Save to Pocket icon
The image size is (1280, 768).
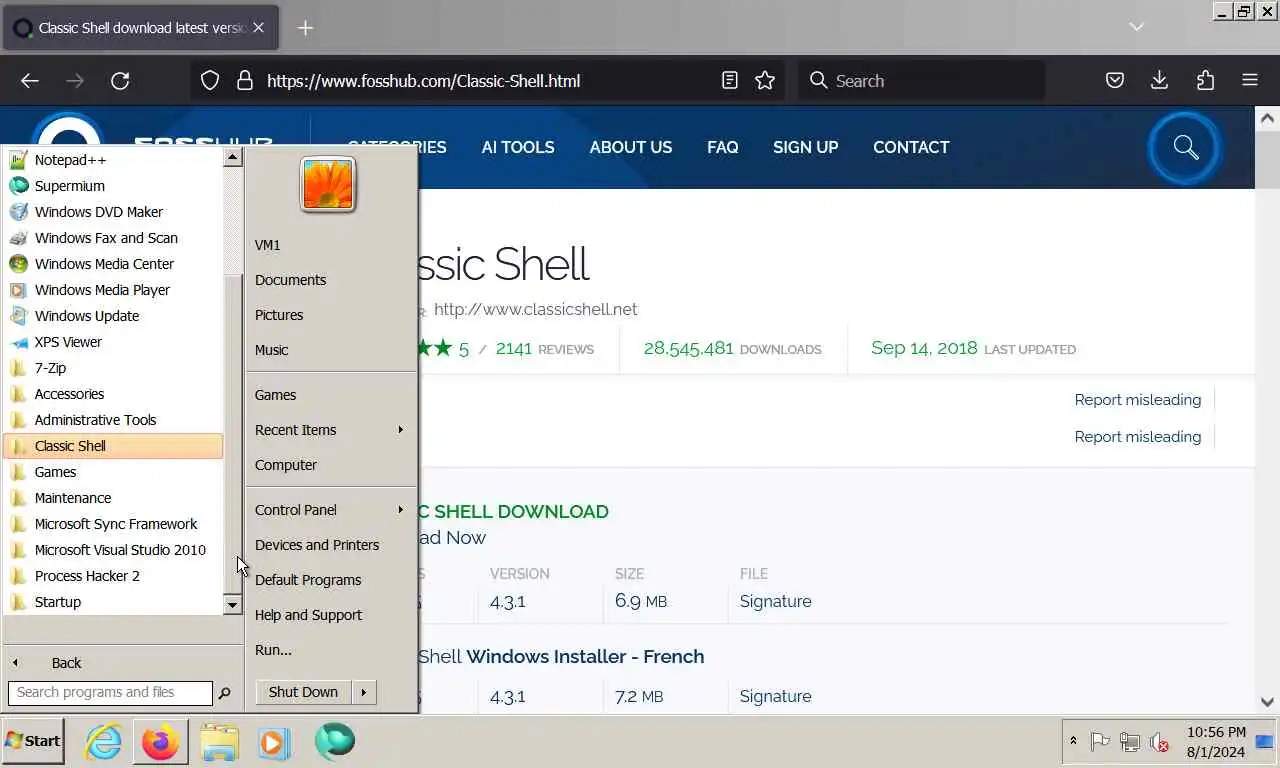[1115, 81]
